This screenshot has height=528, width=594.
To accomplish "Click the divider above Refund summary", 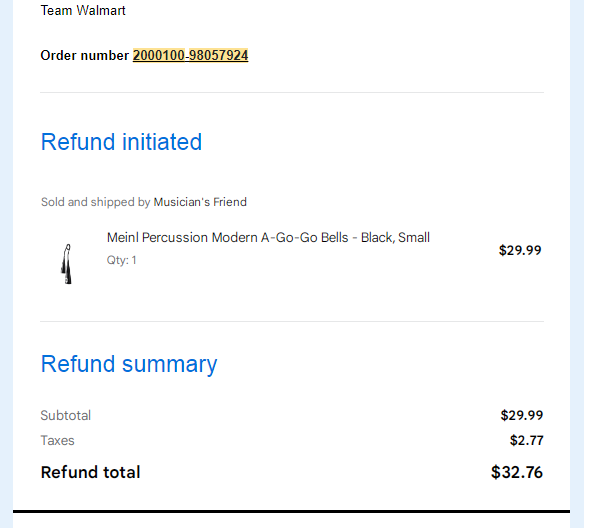I will (292, 322).
